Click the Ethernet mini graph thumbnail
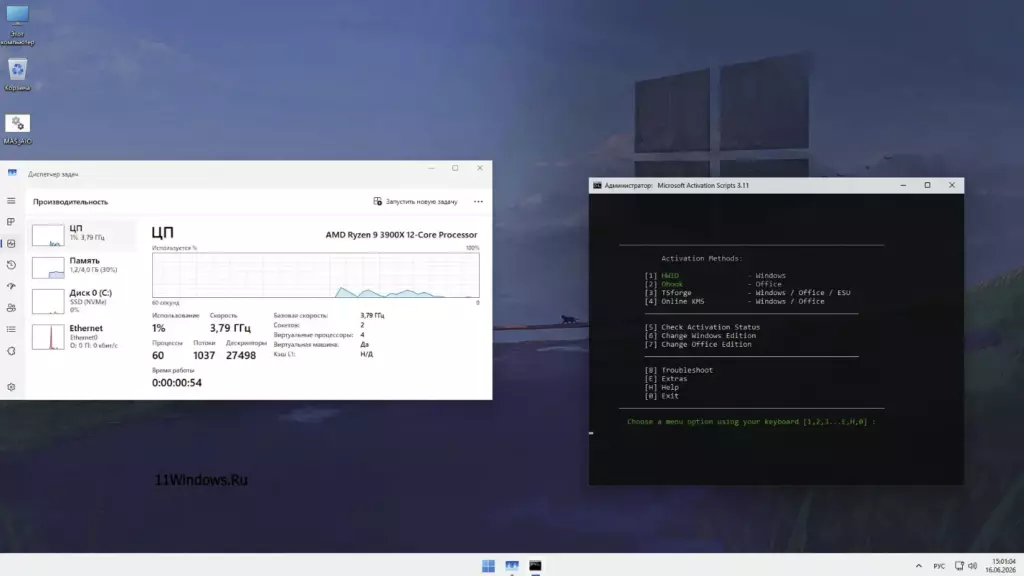This screenshot has width=1024, height=576. 48,337
